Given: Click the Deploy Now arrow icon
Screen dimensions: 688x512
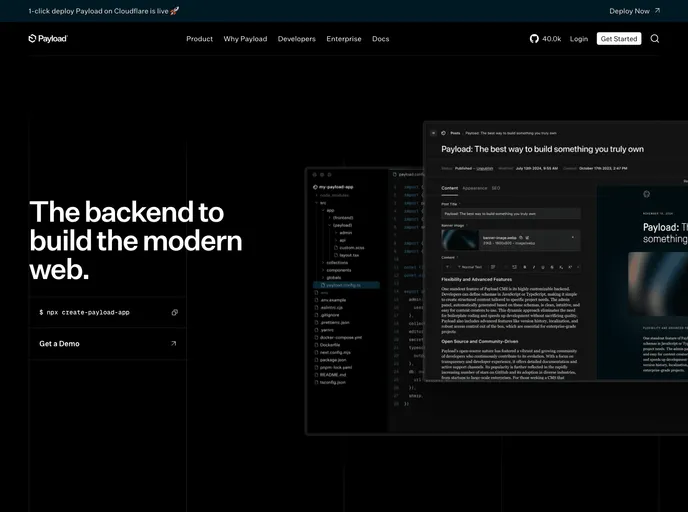Looking at the screenshot, I should 657,11.
